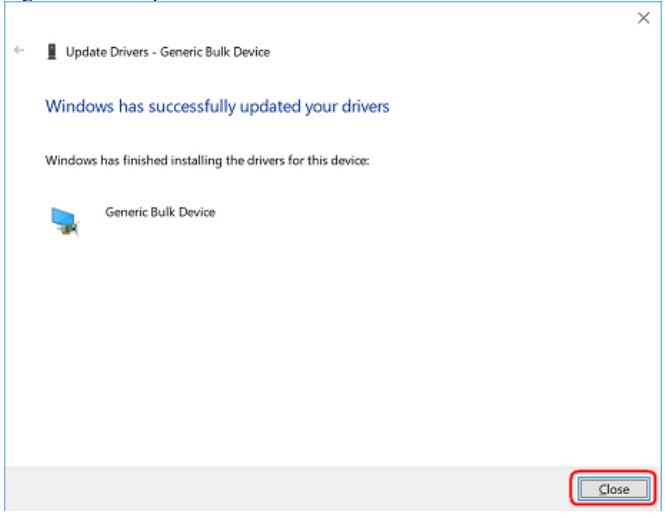This screenshot has width=665, height=517.
Task: Go back using the grayed left arrow
Action: [x=19, y=50]
